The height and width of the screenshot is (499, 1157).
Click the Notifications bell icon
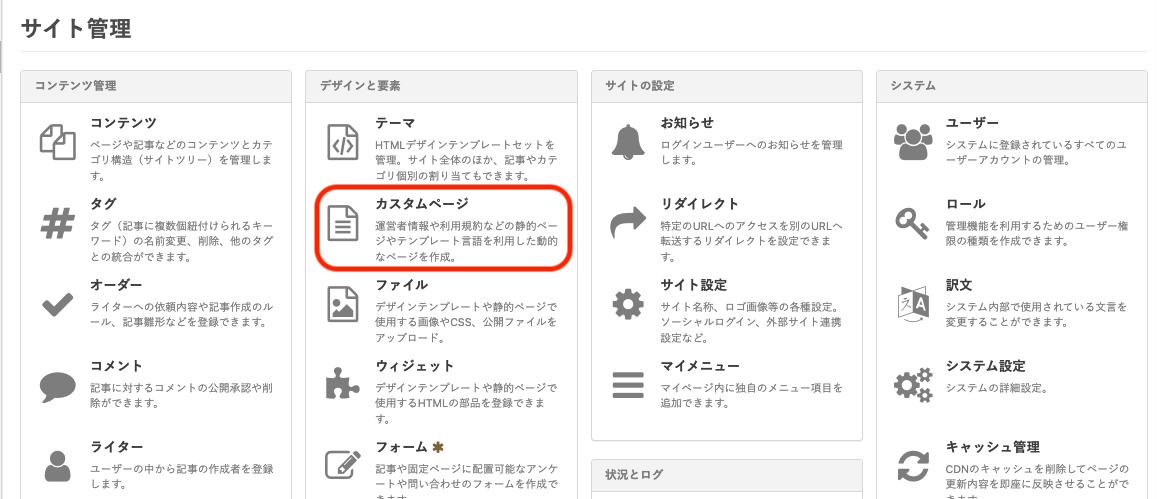tap(628, 141)
